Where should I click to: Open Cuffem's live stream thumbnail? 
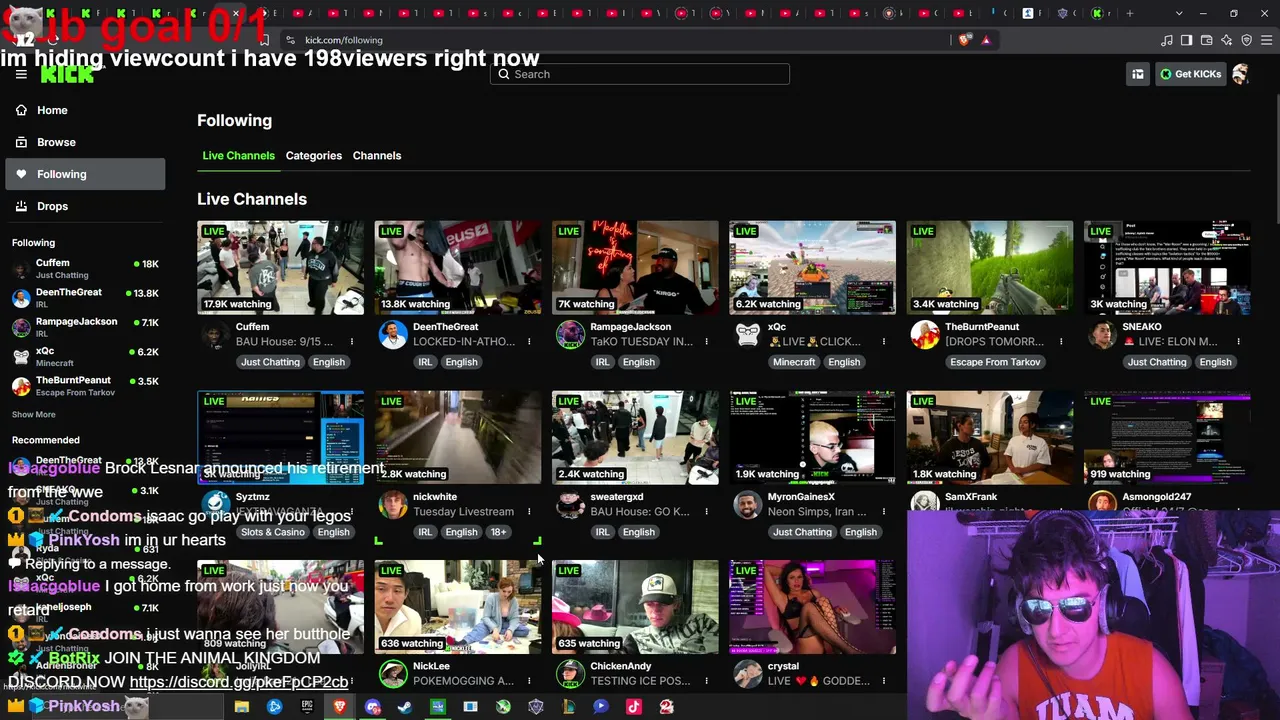tap(281, 267)
